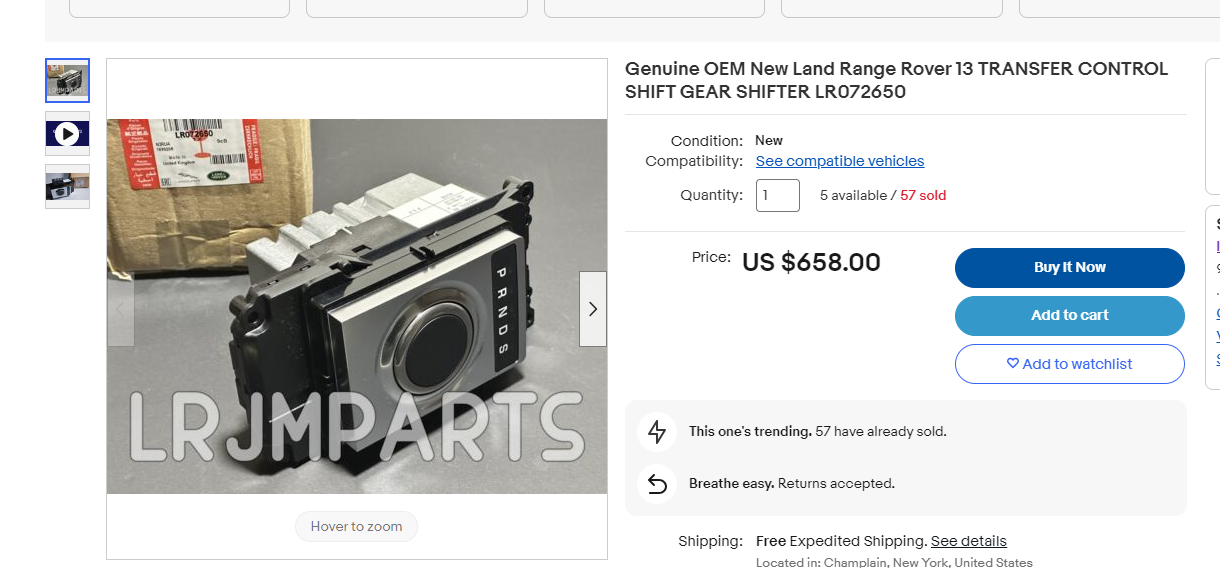Show next product image with right arrow
The height and width of the screenshot is (568, 1220).
click(x=593, y=309)
